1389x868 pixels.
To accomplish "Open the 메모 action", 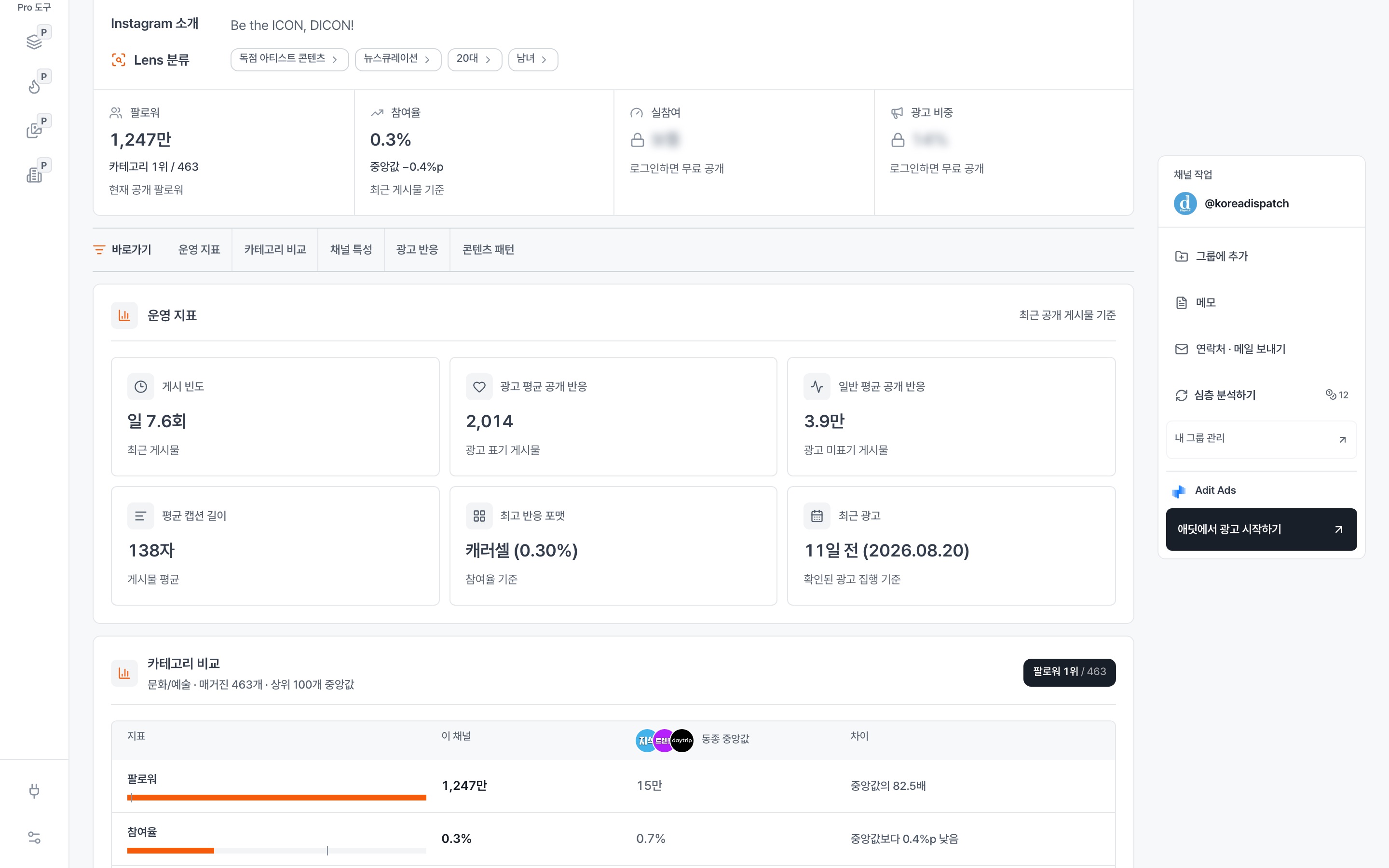I will coord(1261,302).
